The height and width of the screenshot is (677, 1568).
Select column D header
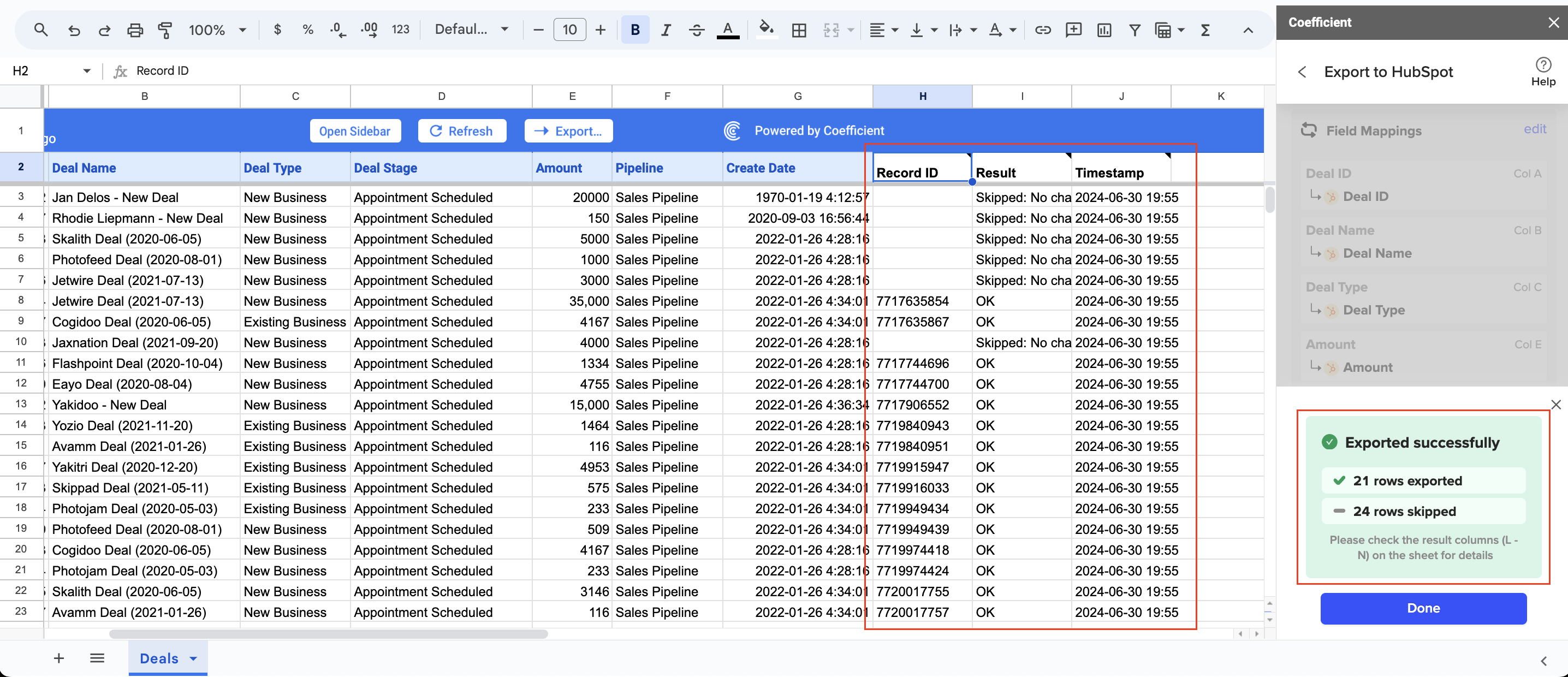click(441, 96)
